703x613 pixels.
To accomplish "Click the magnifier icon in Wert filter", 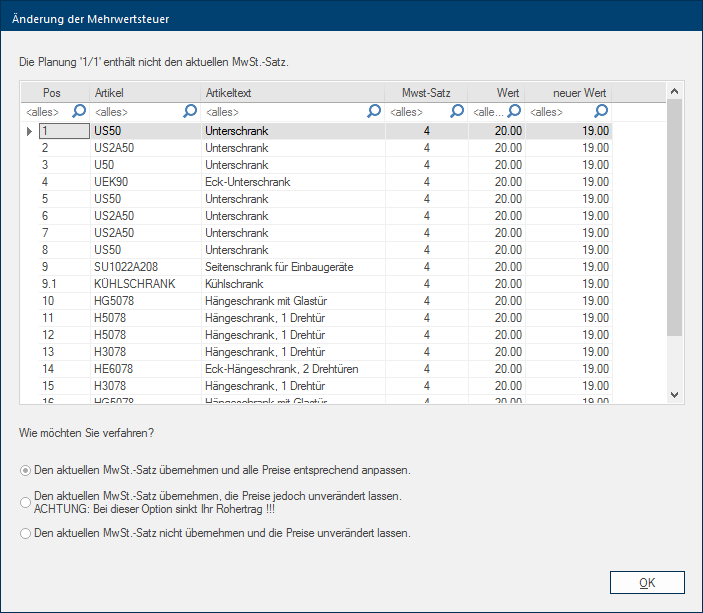I will pyautogui.click(x=515, y=112).
